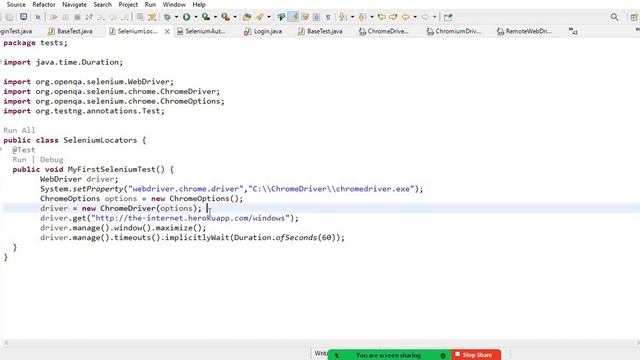Click the Stop Share button
640x360 pixels.
coord(476,355)
